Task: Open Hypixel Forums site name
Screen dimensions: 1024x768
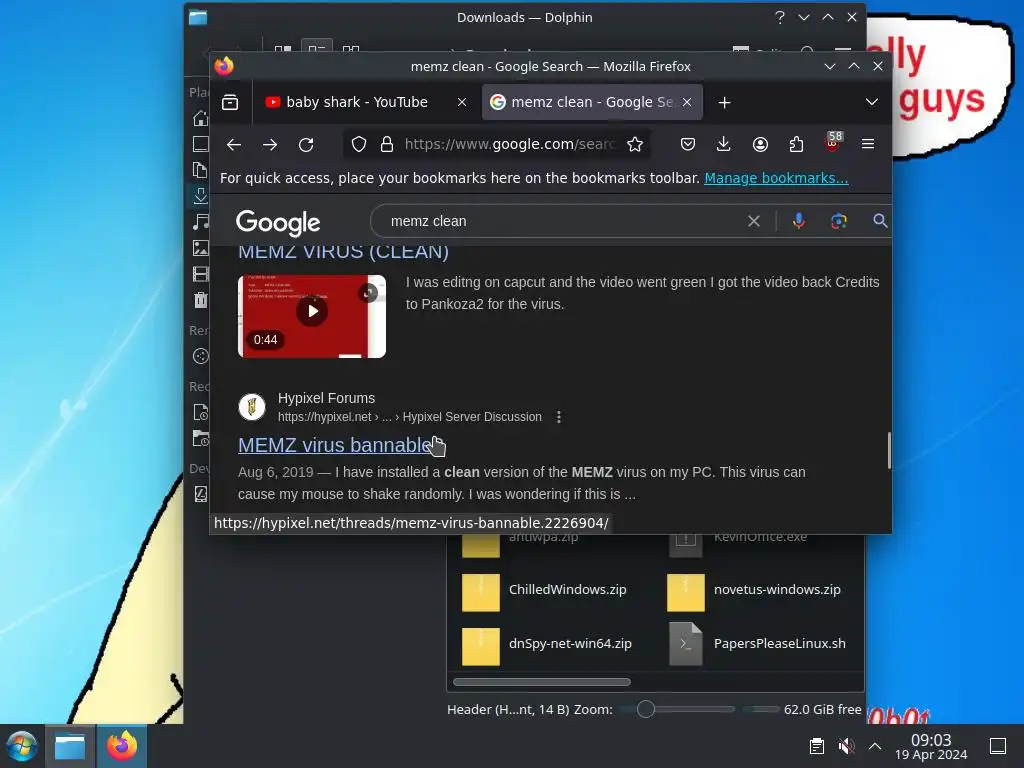Action: [x=327, y=398]
